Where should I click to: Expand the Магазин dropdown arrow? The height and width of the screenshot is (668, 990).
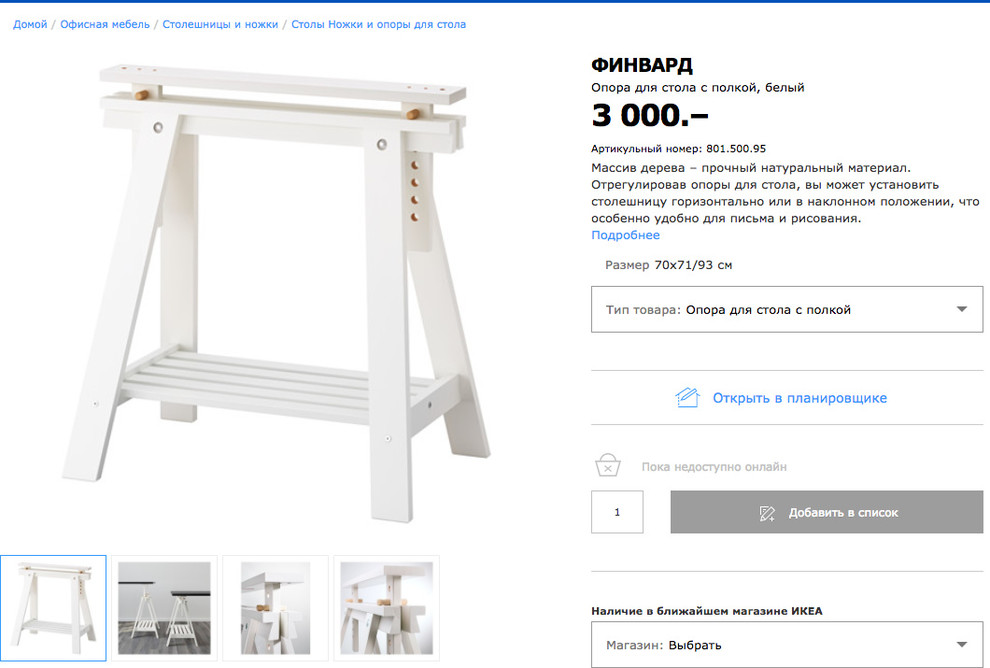[x=962, y=645]
